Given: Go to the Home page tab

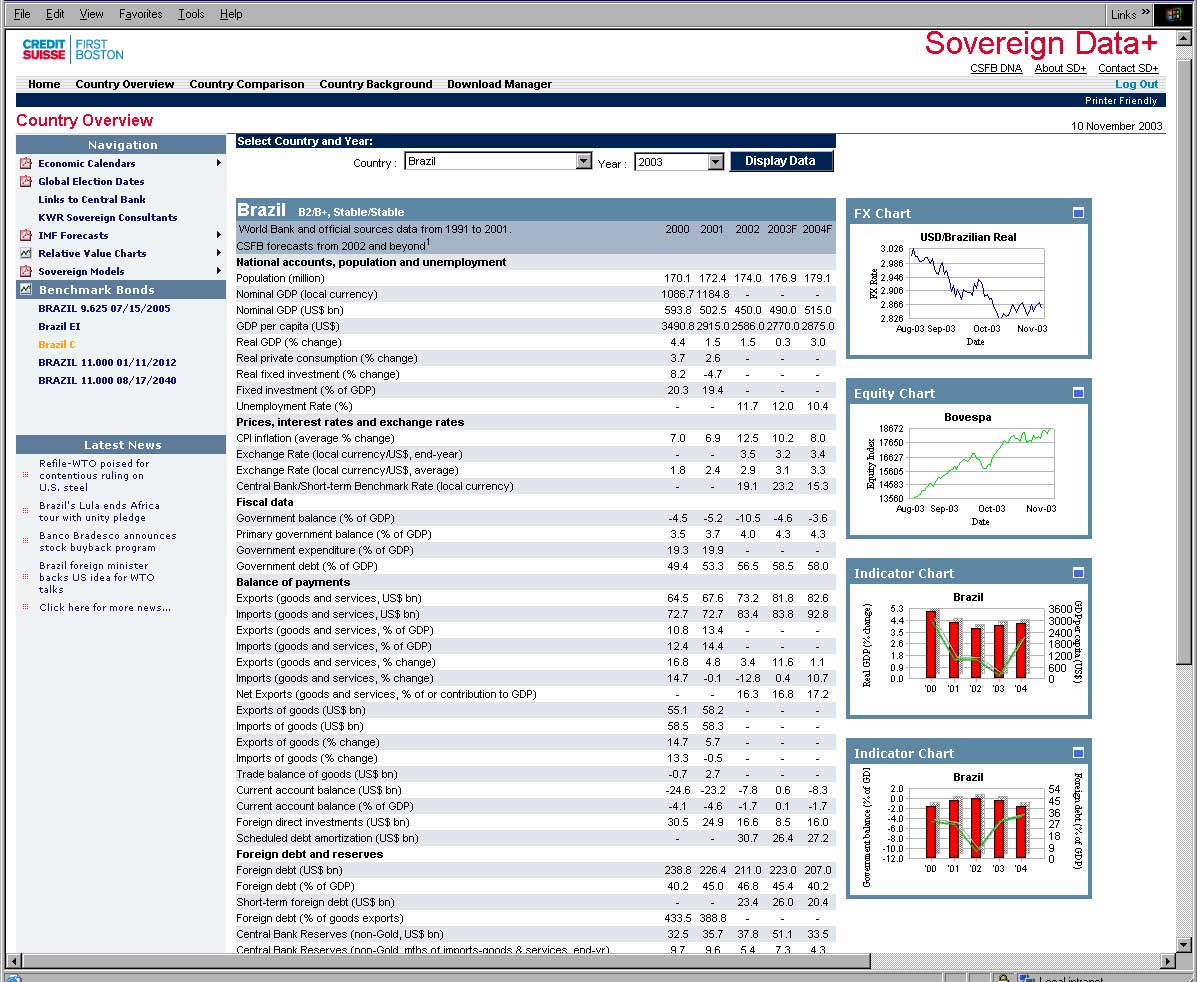Looking at the screenshot, I should coord(44,84).
